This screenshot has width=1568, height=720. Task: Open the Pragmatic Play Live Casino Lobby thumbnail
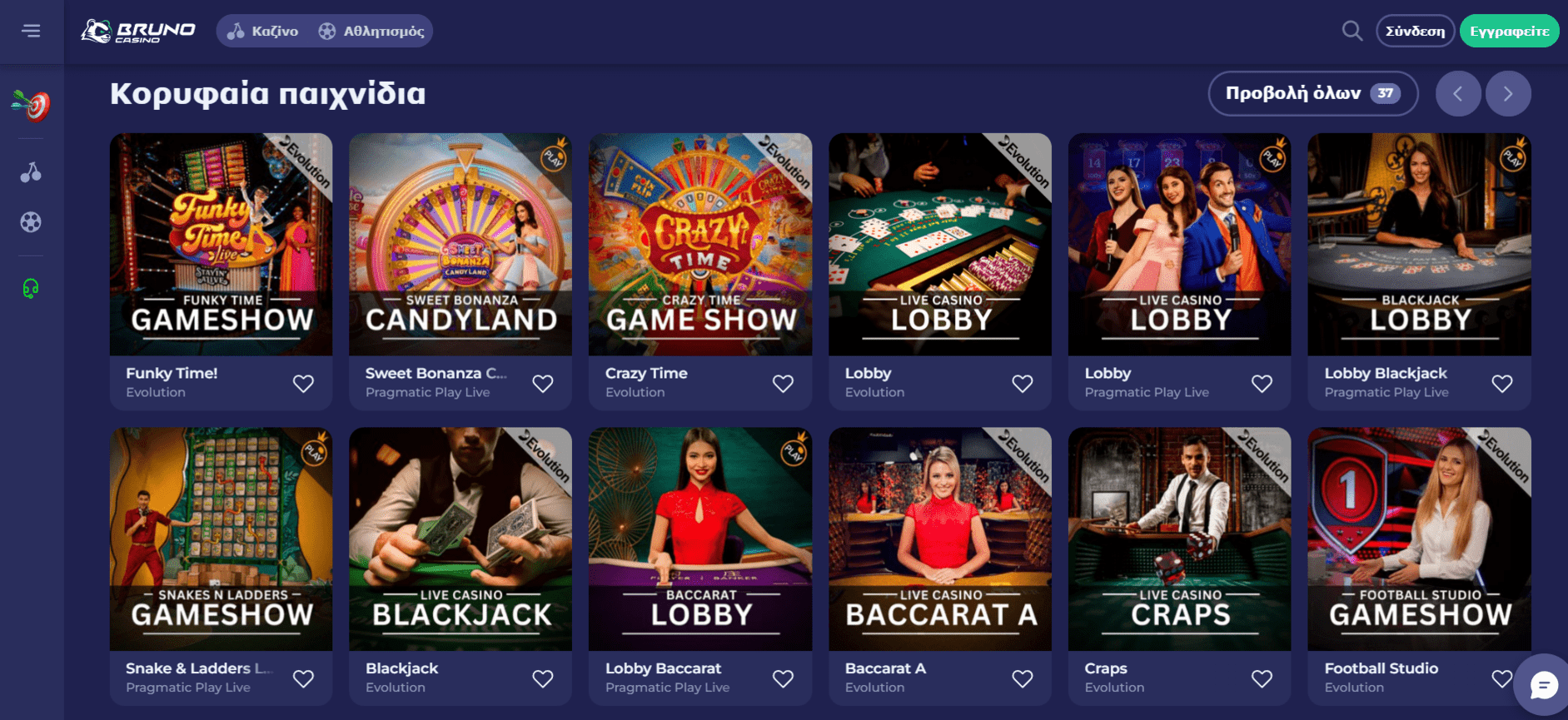pos(1180,245)
